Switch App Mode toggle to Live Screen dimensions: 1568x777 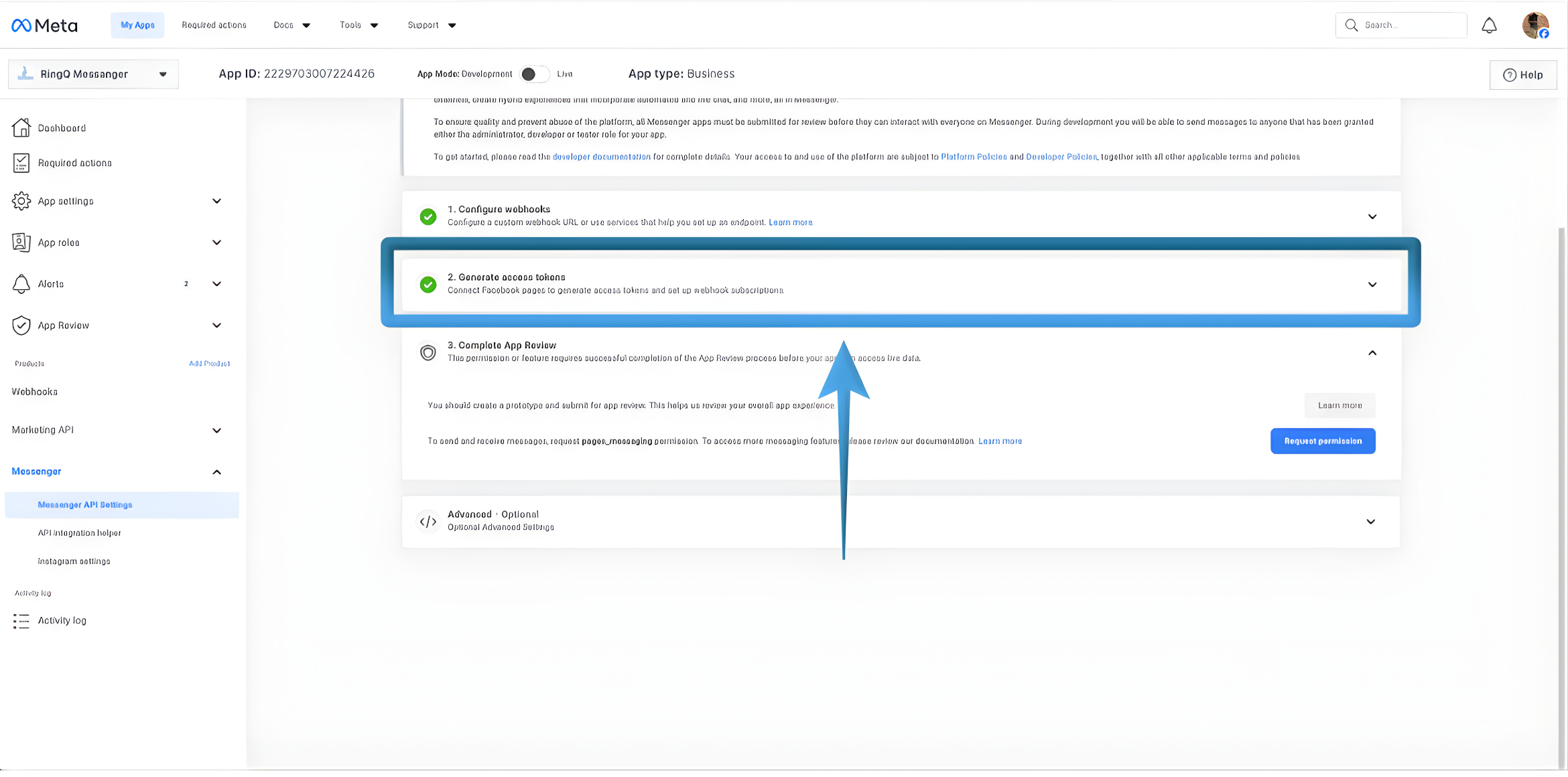pos(534,74)
